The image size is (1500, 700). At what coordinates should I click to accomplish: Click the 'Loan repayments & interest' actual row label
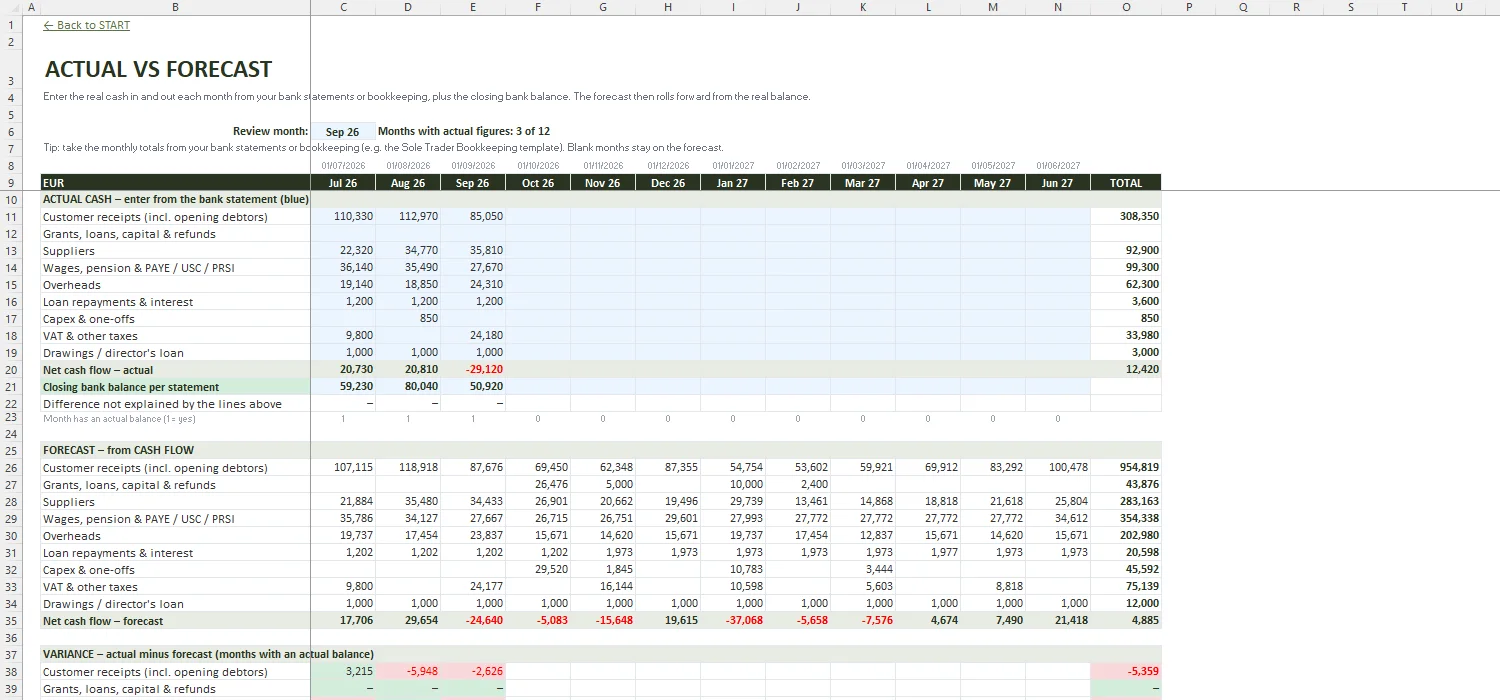(118, 302)
